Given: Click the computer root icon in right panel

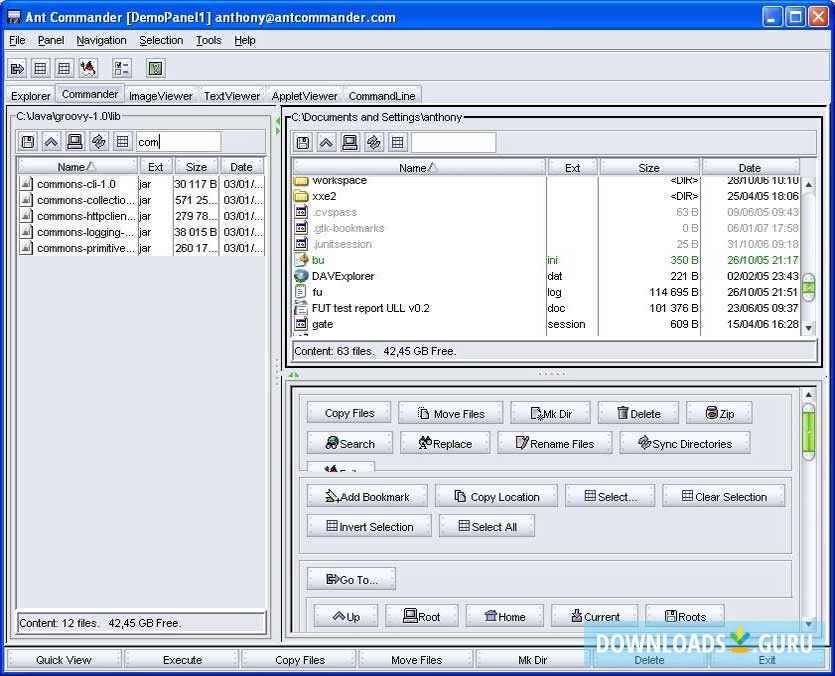Looking at the screenshot, I should [350, 142].
